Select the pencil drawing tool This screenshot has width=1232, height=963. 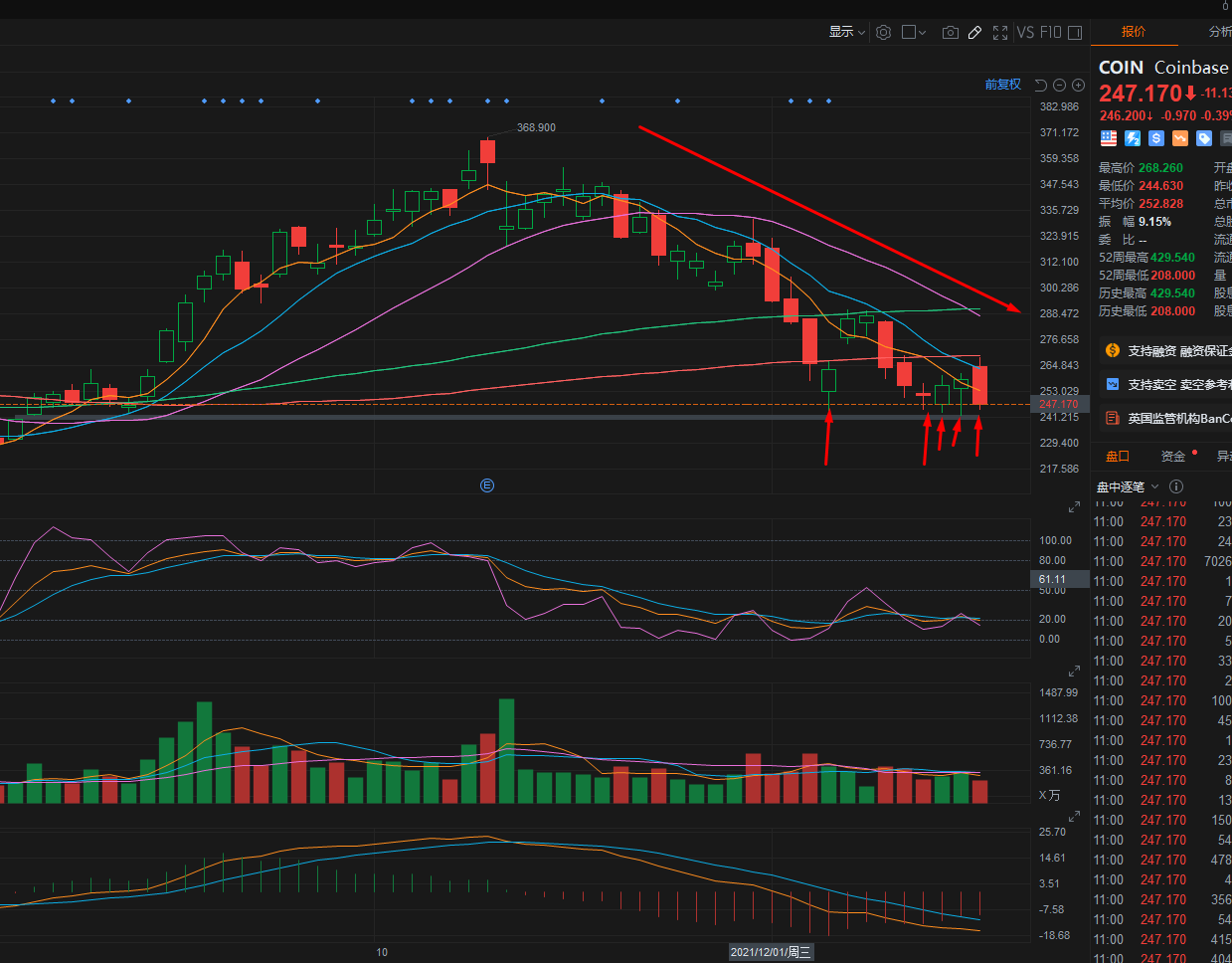click(x=974, y=32)
